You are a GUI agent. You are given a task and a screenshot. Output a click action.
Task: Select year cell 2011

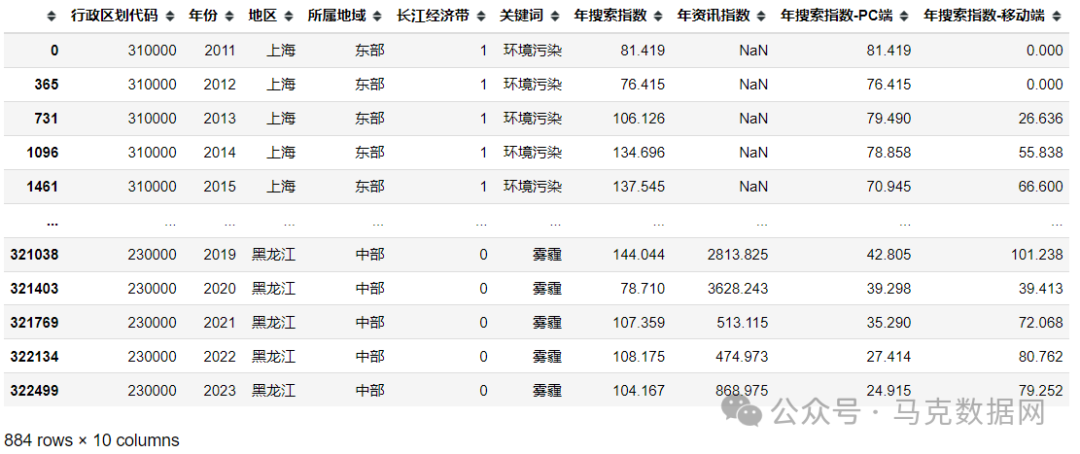tap(220, 50)
